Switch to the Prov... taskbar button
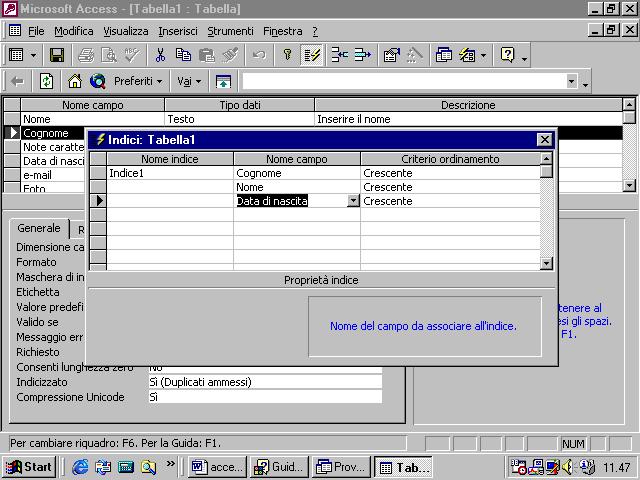Screen dimensions: 640x480 click(x=341, y=467)
